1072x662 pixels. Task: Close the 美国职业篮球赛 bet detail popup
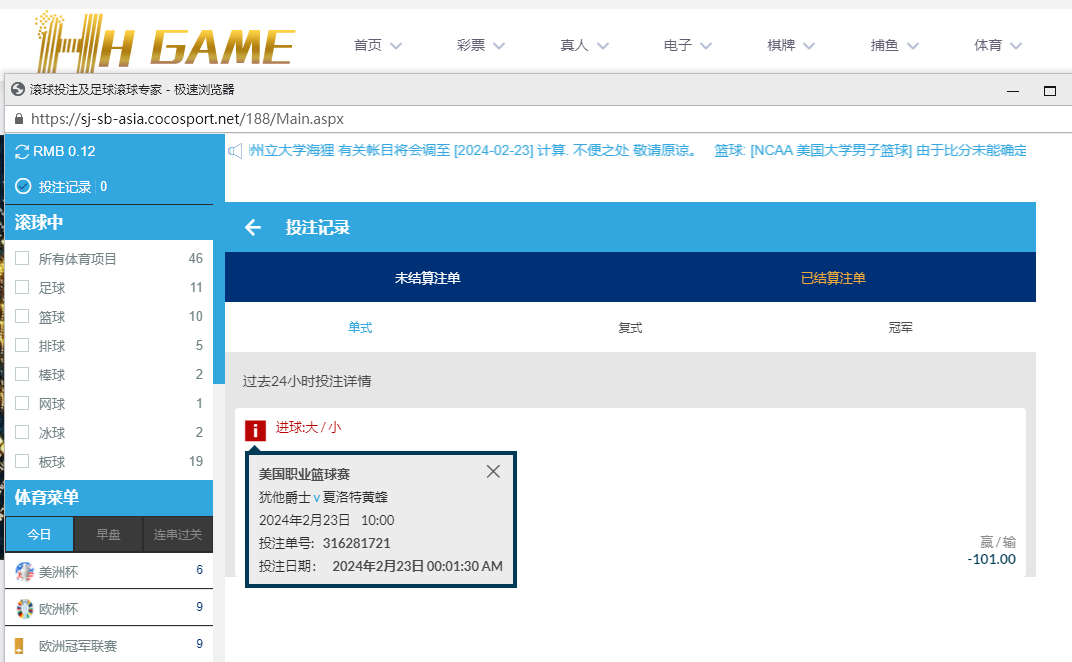click(493, 471)
